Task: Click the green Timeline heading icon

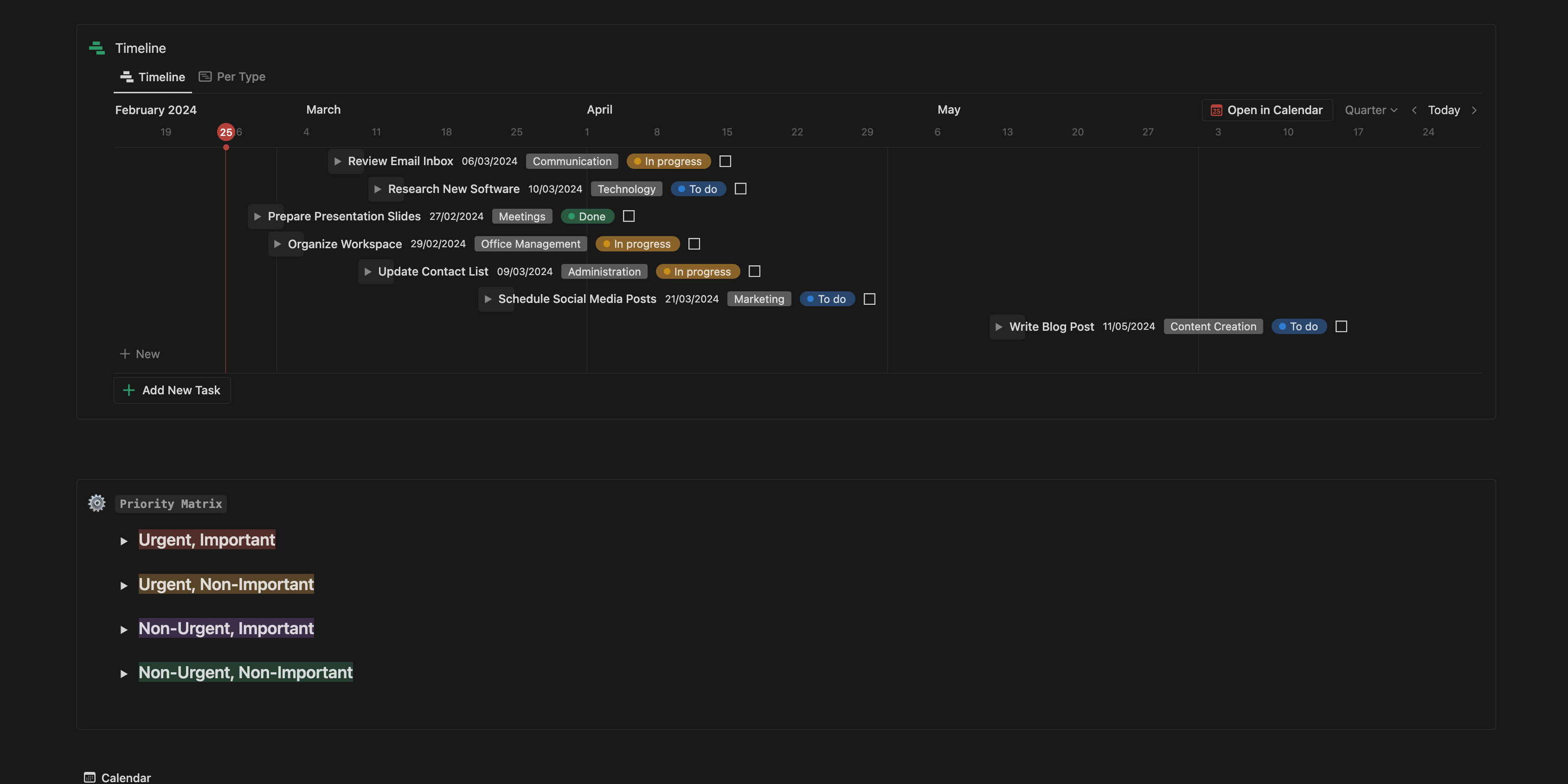Action: (97, 48)
